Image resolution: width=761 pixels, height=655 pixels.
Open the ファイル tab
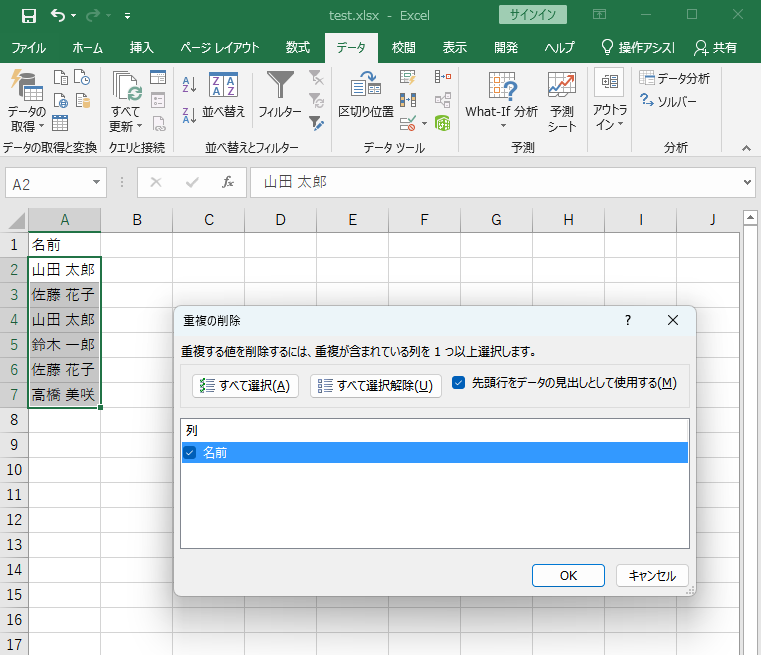(x=29, y=48)
